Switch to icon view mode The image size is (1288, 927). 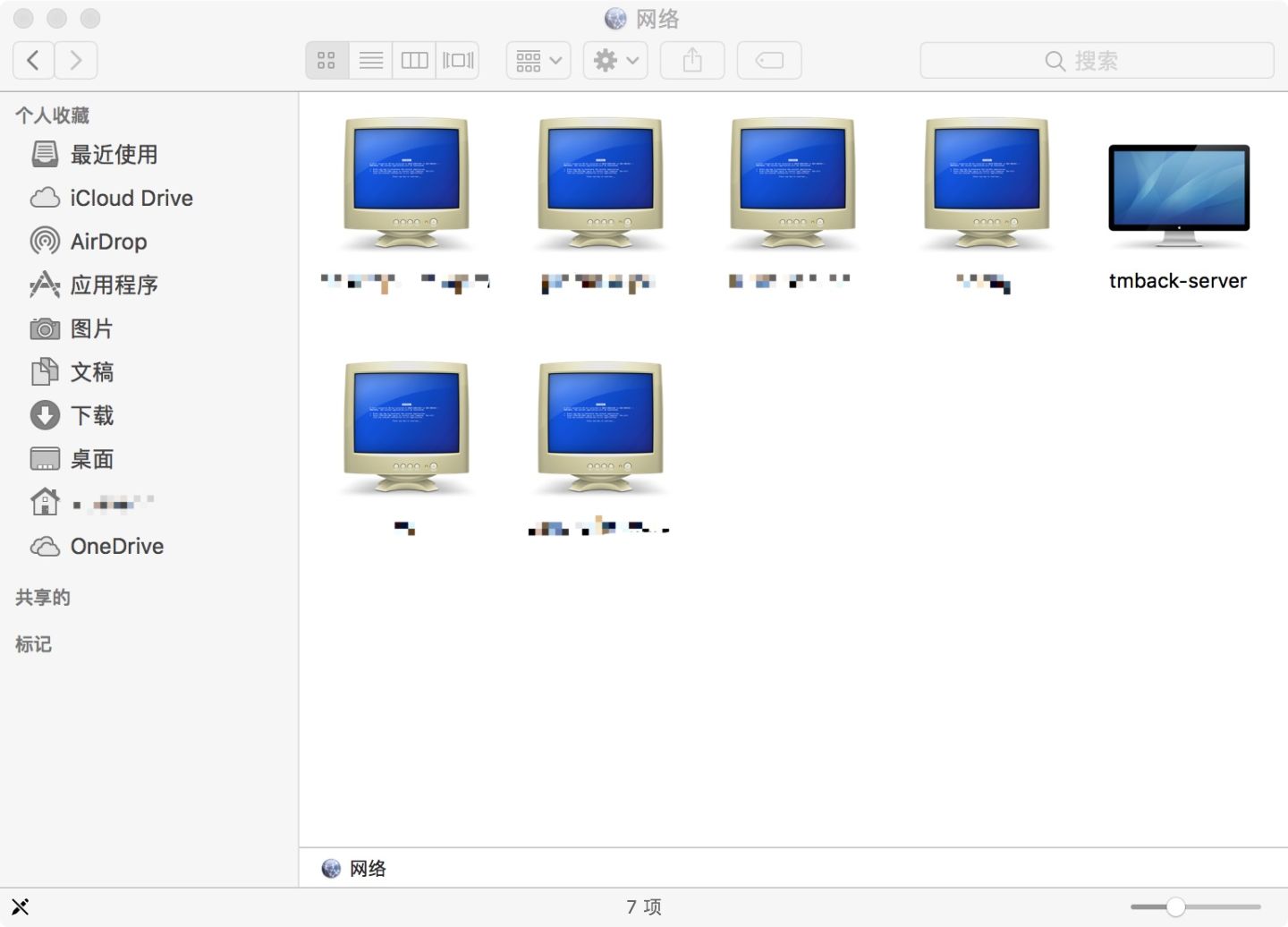326,60
